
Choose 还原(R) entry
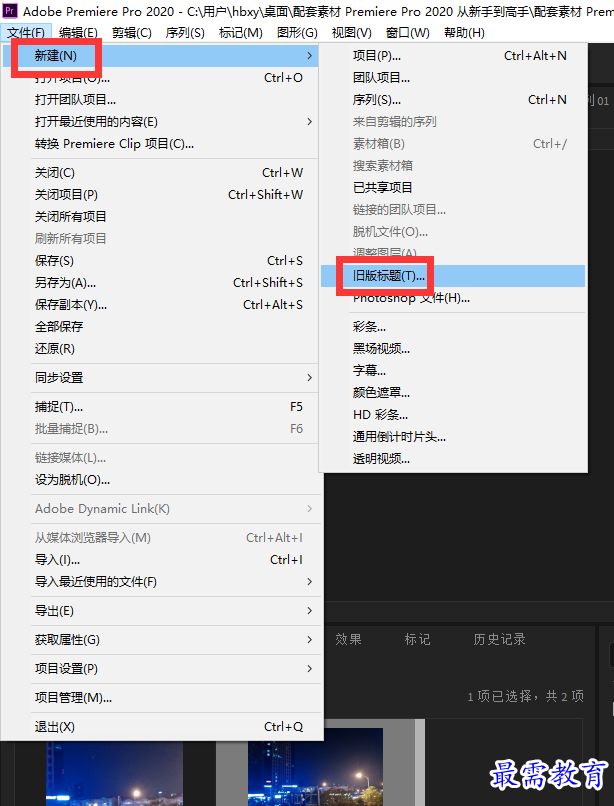coord(160,349)
